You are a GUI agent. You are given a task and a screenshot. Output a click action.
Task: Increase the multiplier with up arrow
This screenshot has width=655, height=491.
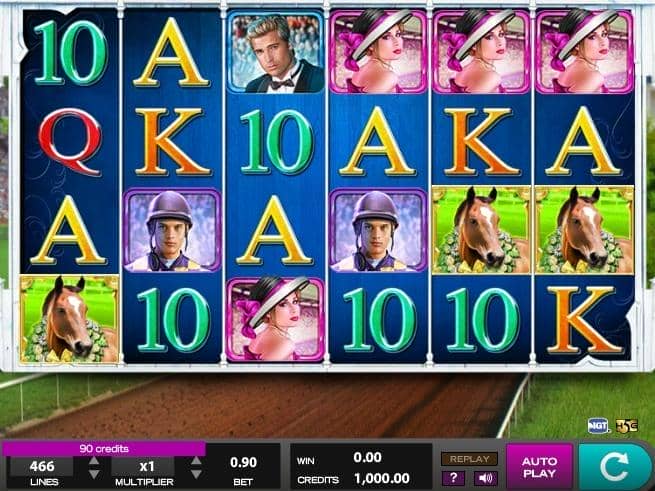(196, 460)
